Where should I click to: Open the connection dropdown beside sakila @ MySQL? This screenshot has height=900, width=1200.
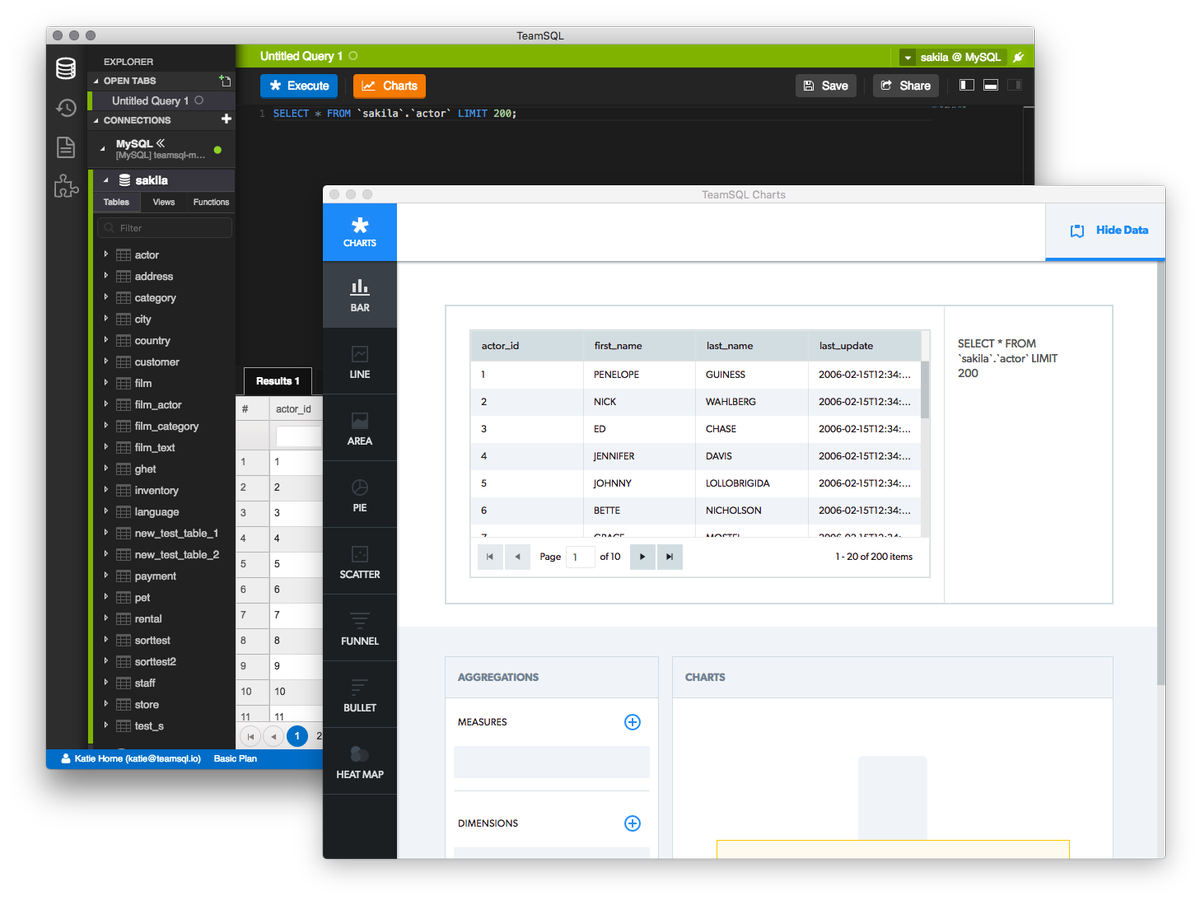(x=907, y=57)
